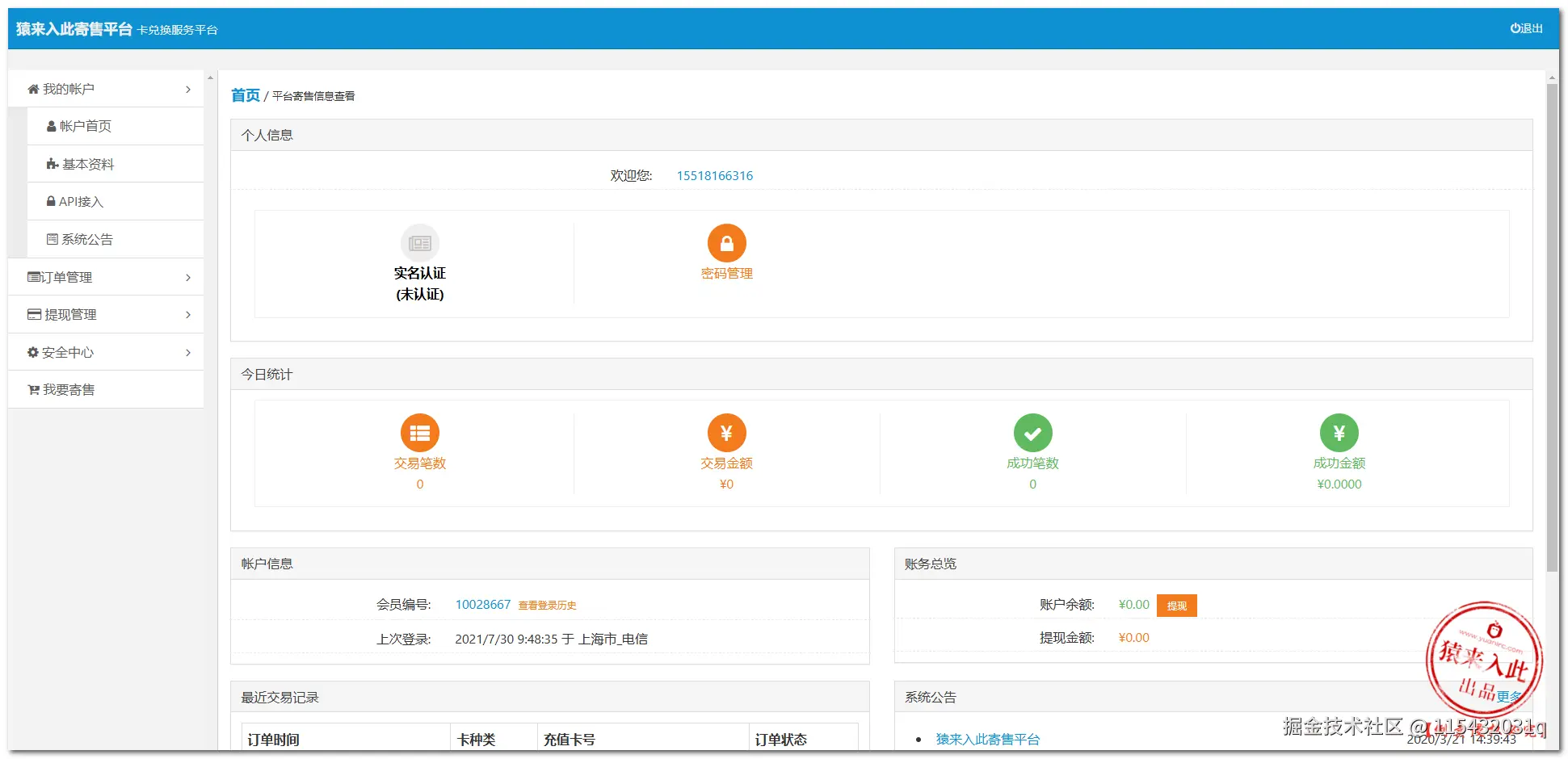
Task: Open the API接入 menu item
Action: [x=116, y=202]
